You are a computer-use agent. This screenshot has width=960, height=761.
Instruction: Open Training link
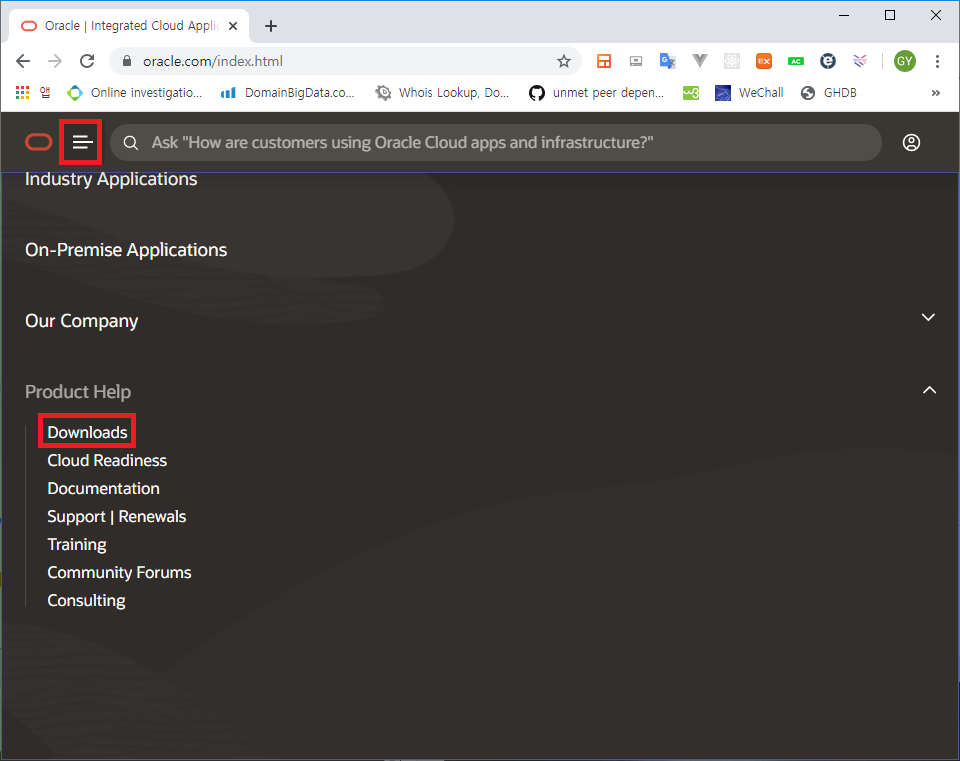[77, 545]
